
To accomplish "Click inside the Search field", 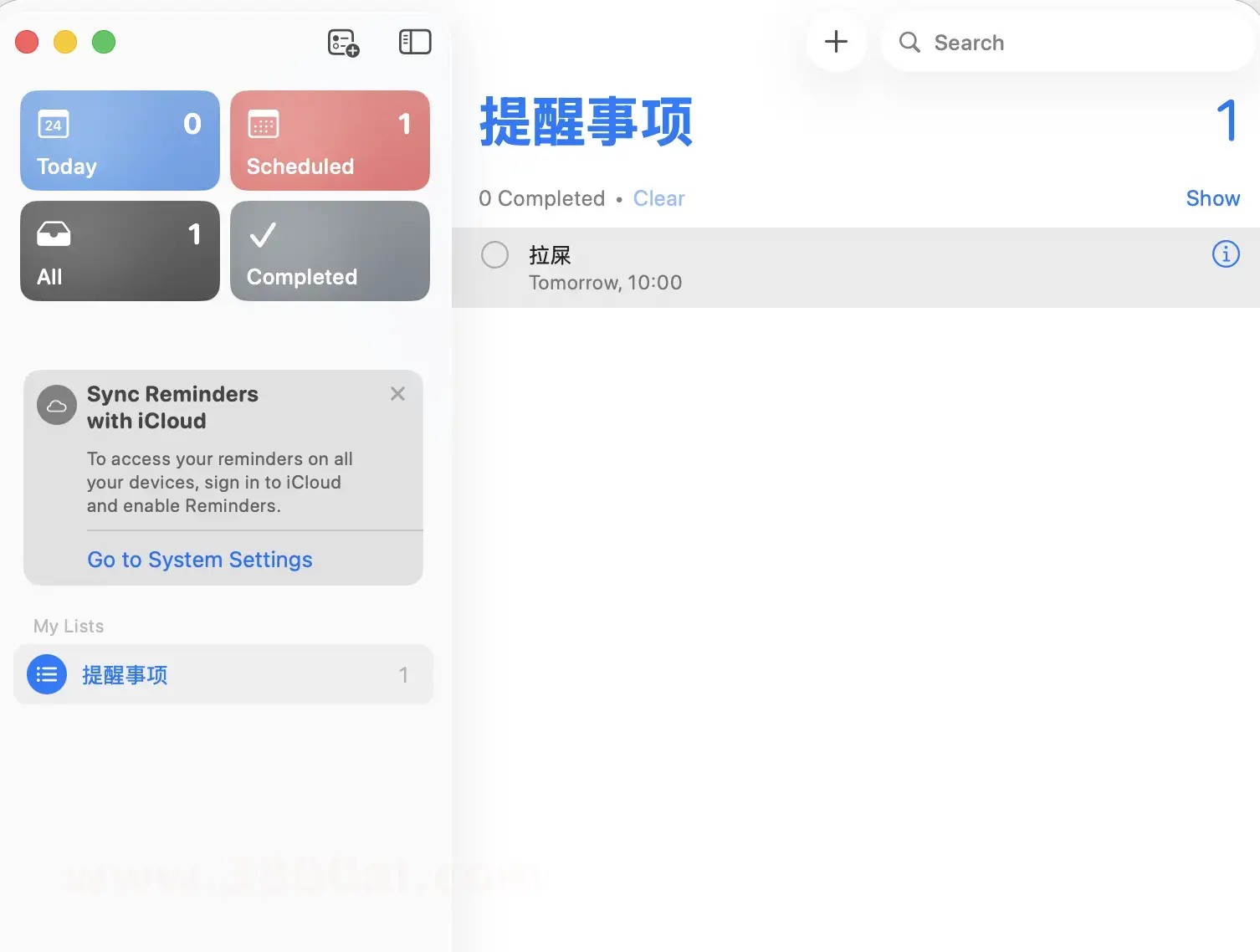I will click(1079, 43).
